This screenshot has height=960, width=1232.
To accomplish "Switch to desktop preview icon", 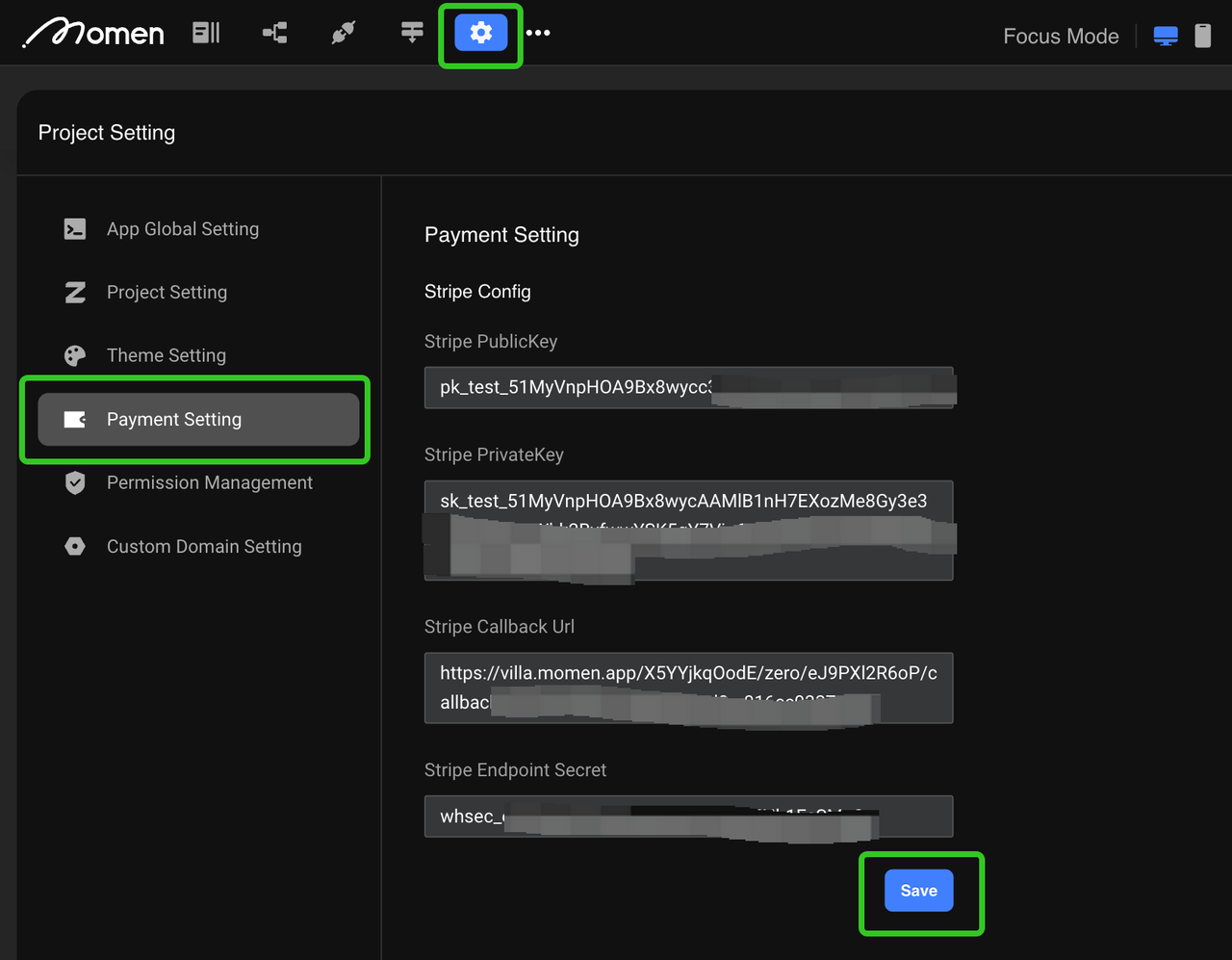I will coord(1166,37).
